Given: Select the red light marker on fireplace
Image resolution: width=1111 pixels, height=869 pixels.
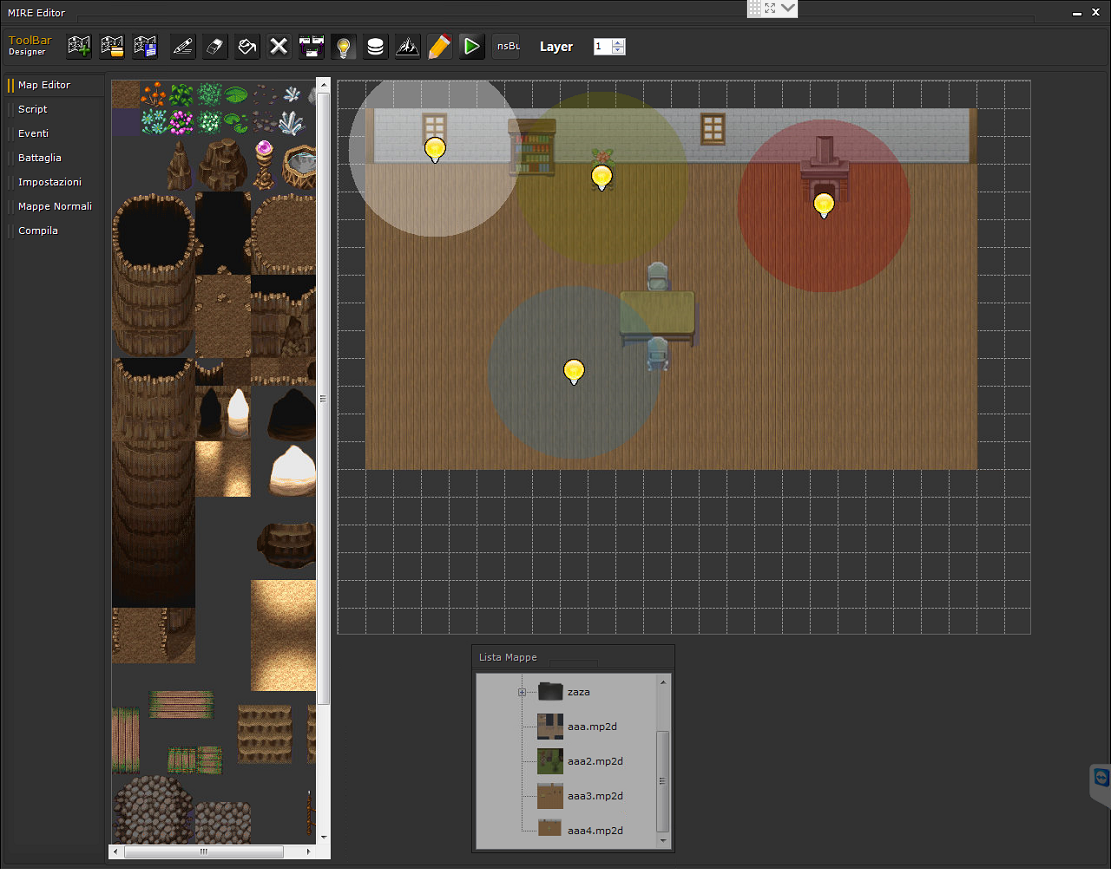Looking at the screenshot, I should (x=823, y=204).
